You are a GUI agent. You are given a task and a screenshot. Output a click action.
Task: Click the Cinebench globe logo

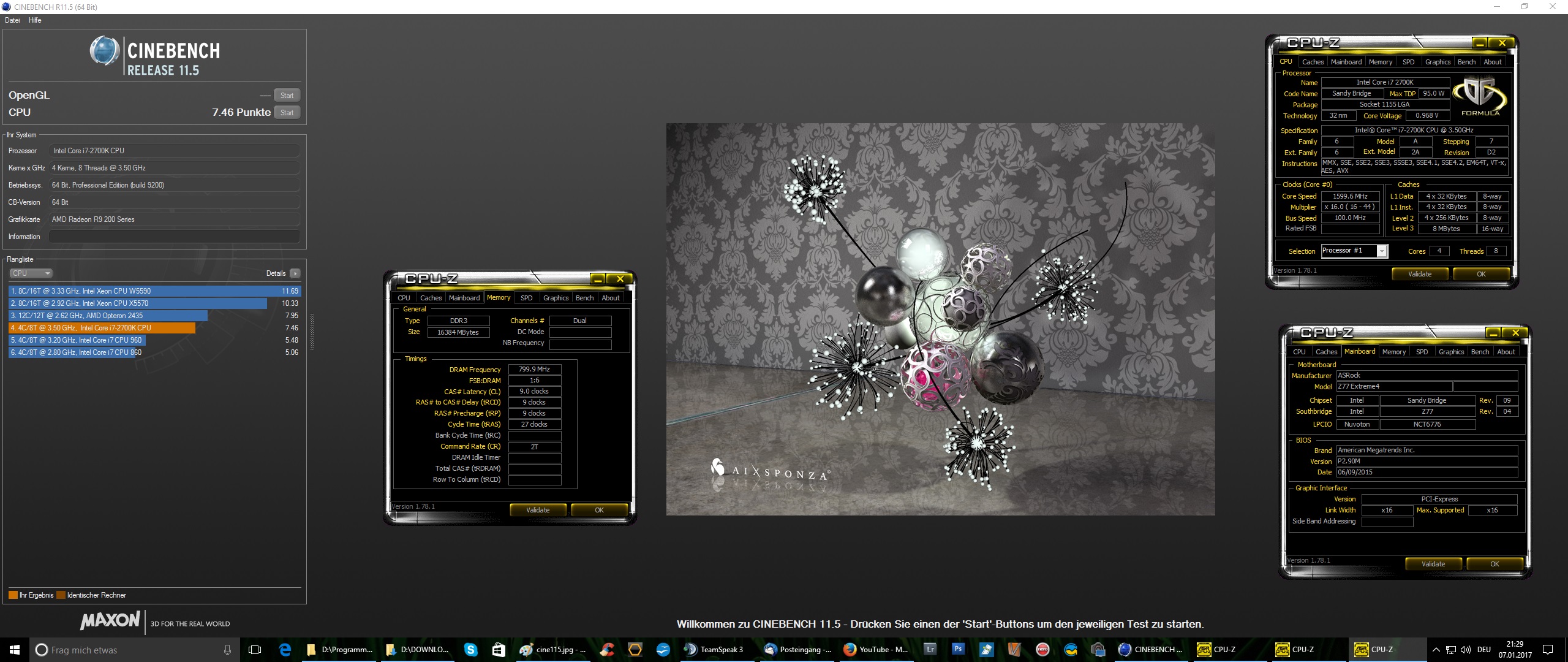(104, 51)
